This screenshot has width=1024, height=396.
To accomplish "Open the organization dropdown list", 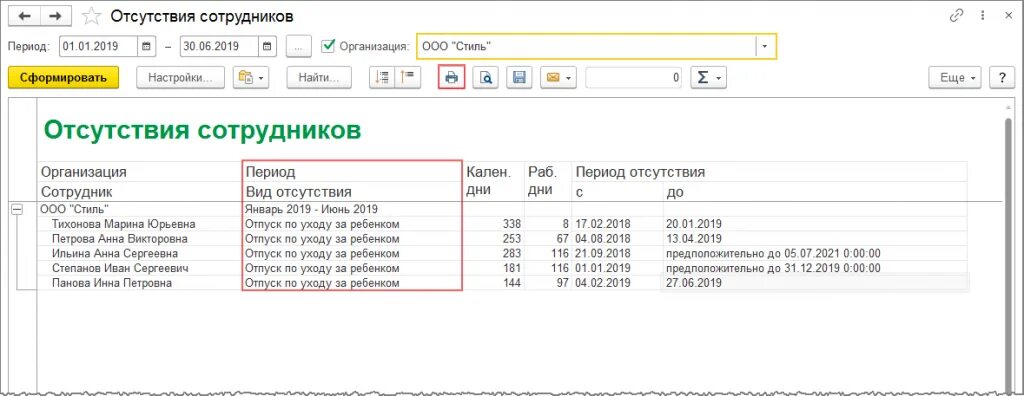I will click(x=766, y=46).
